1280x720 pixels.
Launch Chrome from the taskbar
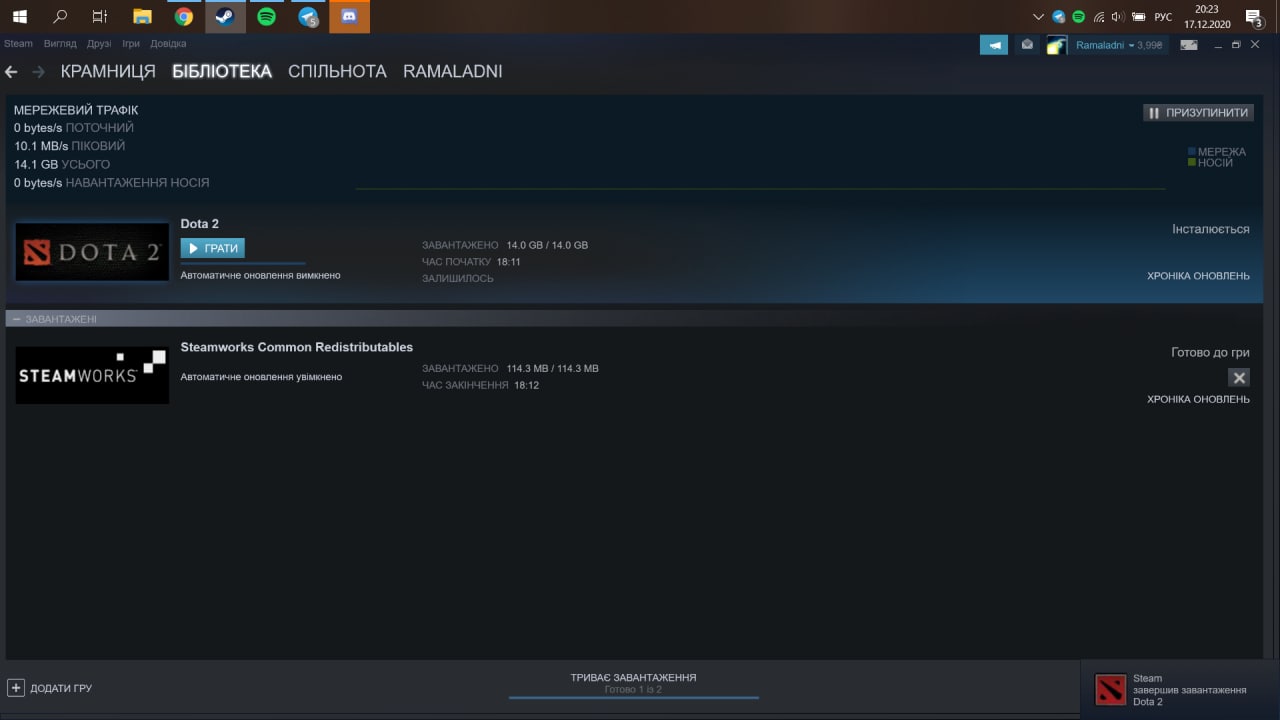[184, 17]
